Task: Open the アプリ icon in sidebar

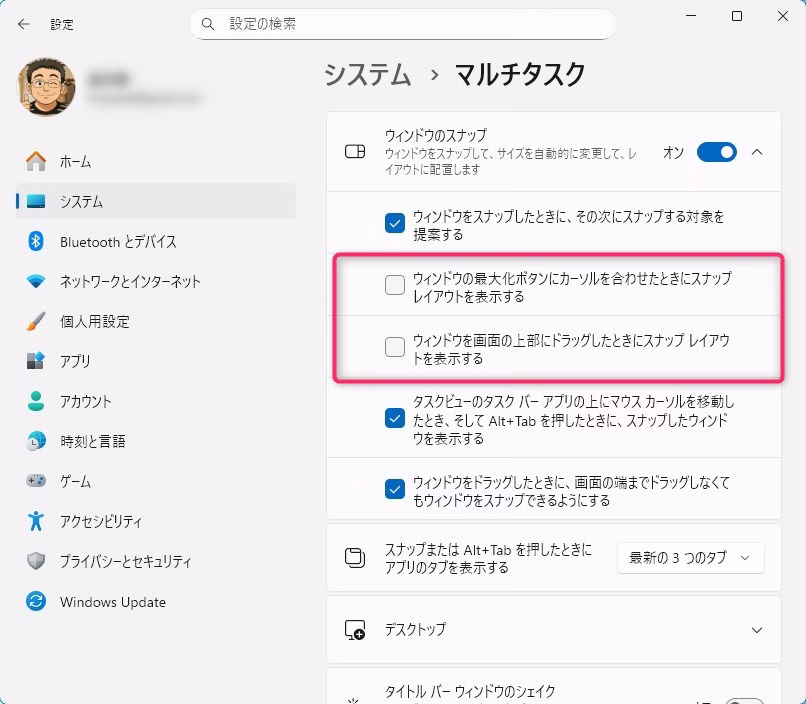Action: (x=36, y=361)
